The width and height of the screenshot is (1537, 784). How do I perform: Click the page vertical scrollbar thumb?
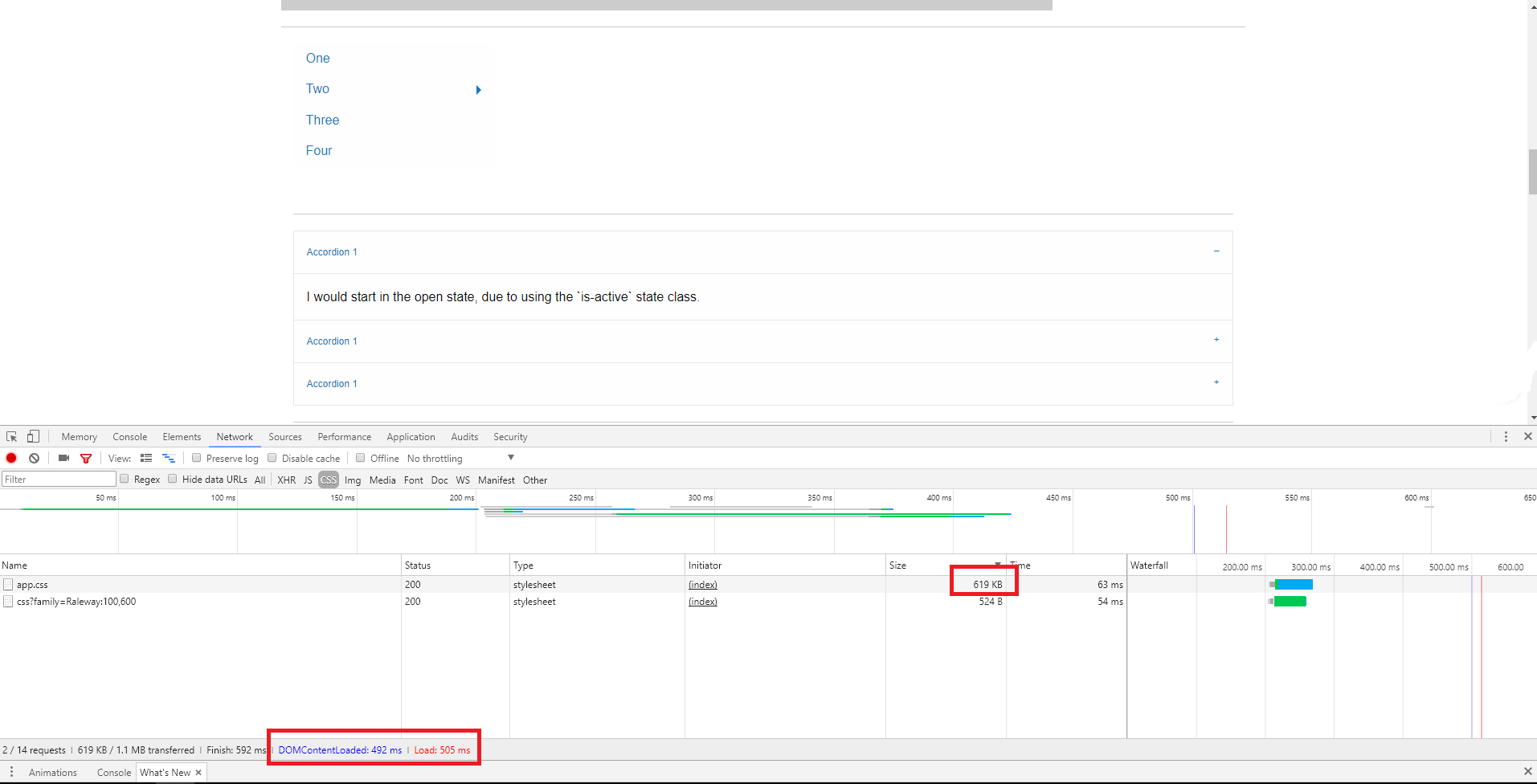1532,171
